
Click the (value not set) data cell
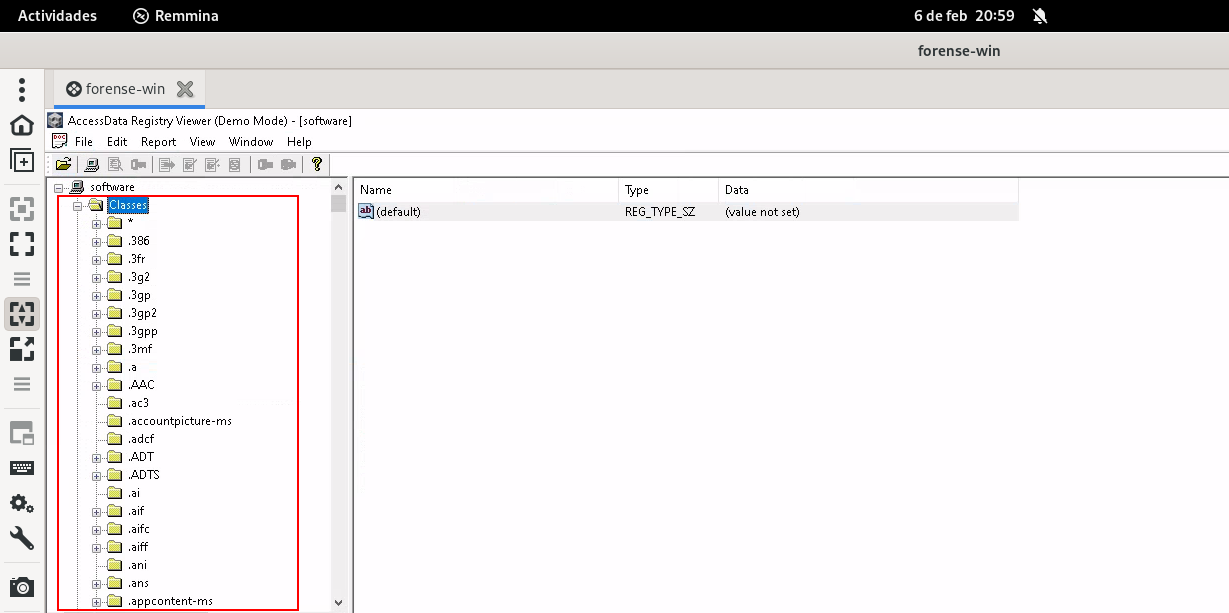tap(762, 212)
